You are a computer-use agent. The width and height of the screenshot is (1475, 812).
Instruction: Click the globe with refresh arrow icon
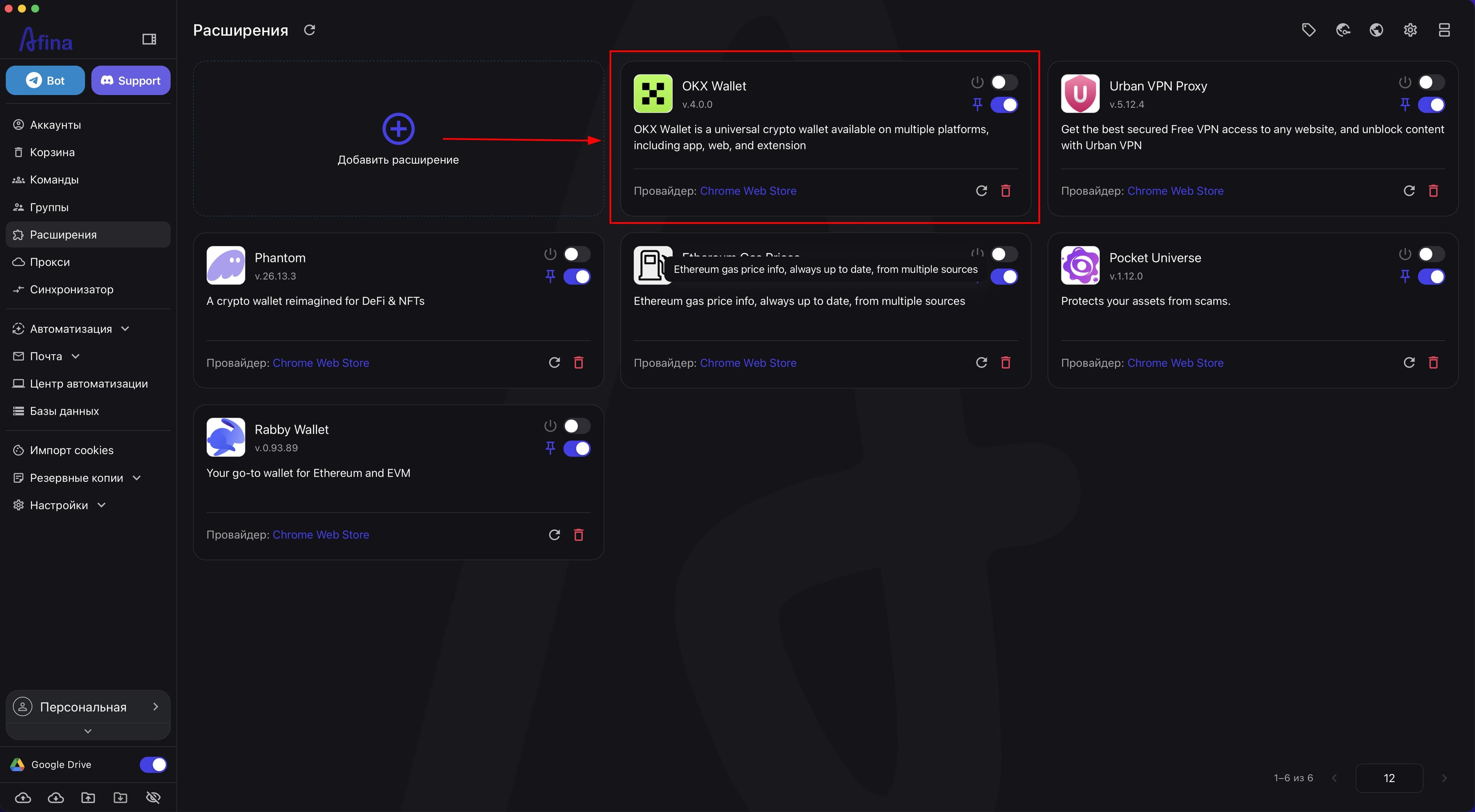coord(1343,30)
